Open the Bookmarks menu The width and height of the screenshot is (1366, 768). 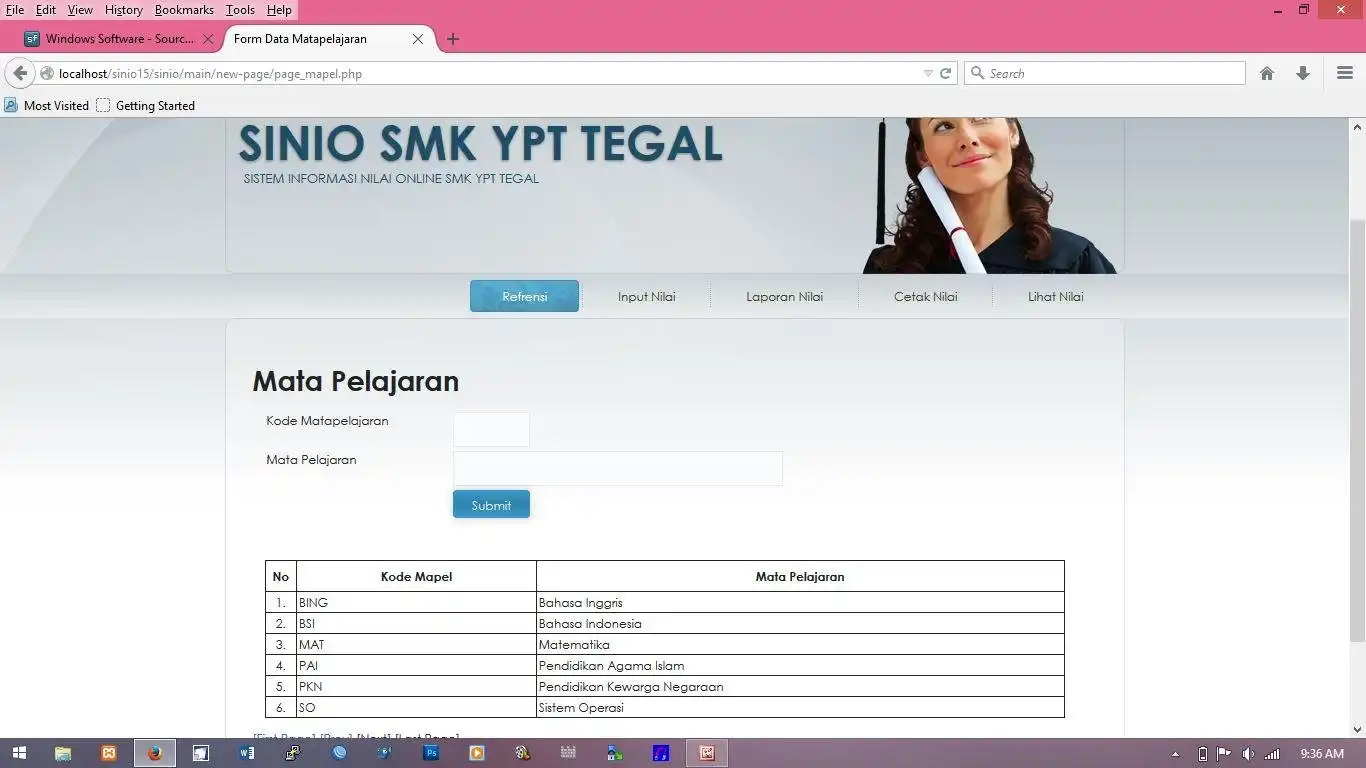(x=184, y=10)
